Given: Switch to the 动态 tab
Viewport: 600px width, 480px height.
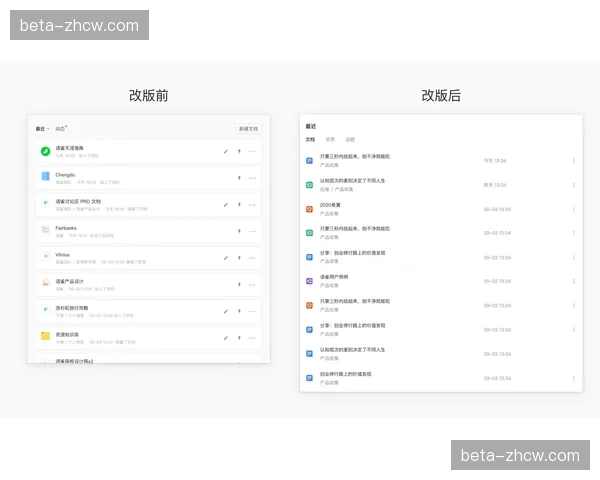Looking at the screenshot, I should tap(60, 129).
